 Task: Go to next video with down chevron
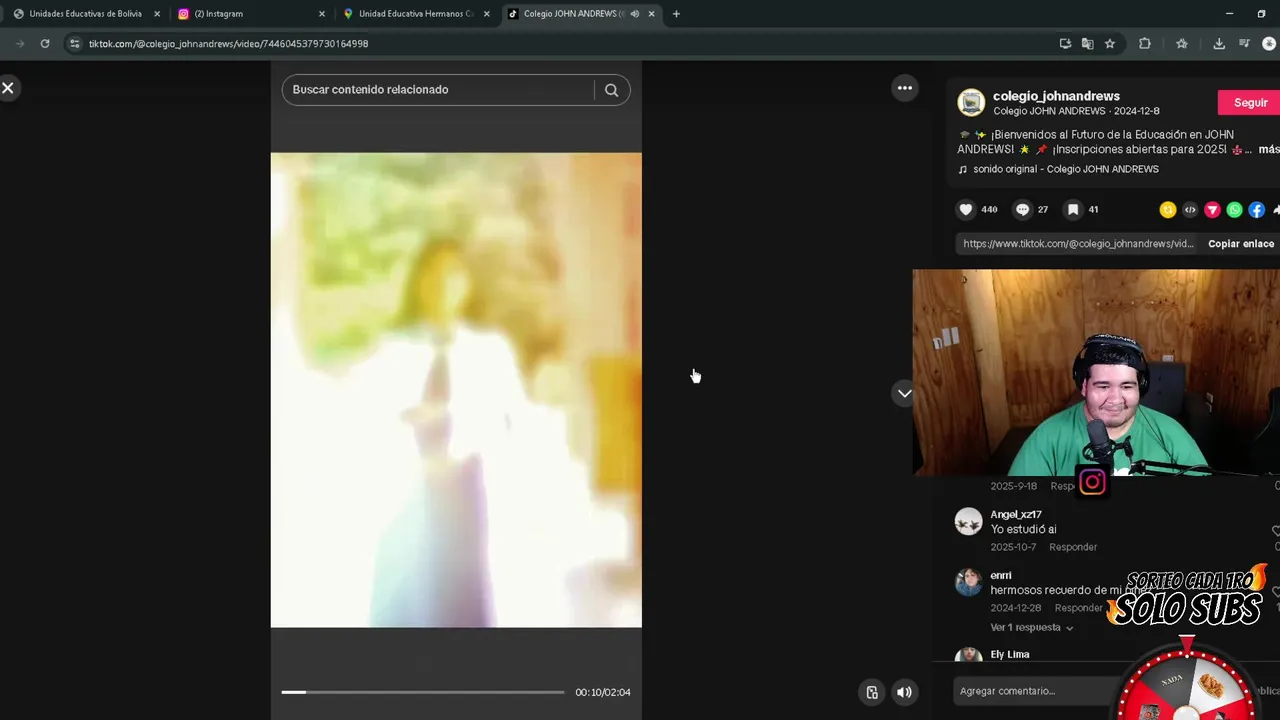pos(904,393)
